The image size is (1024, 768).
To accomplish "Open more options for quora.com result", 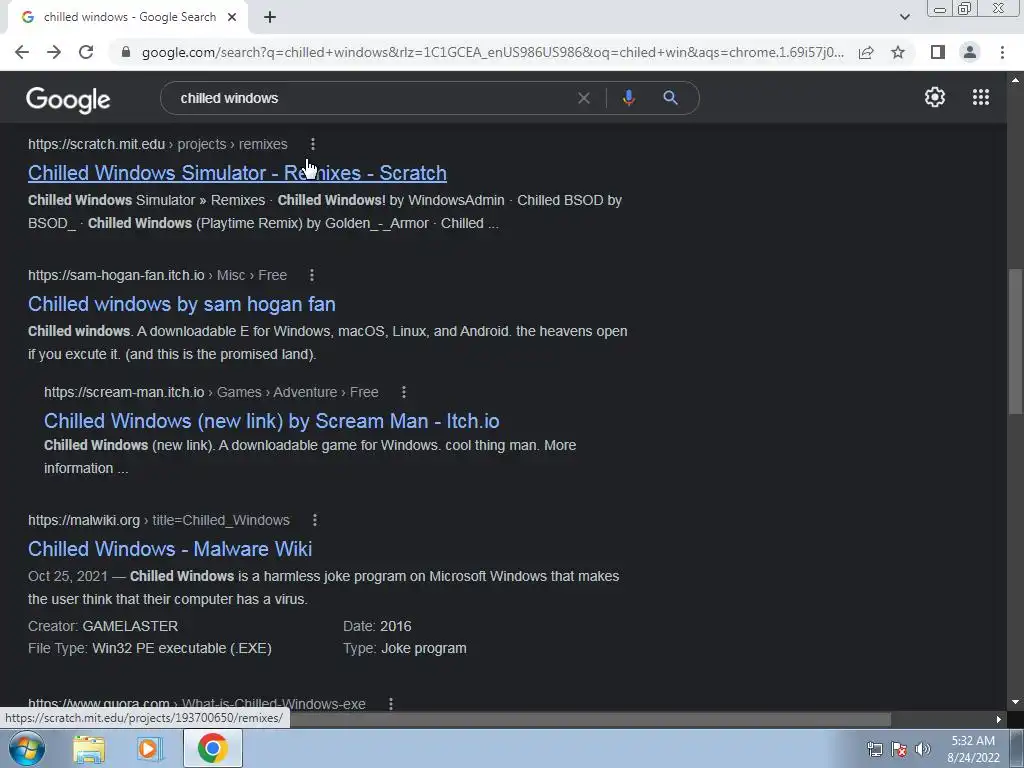I will click(x=391, y=704).
